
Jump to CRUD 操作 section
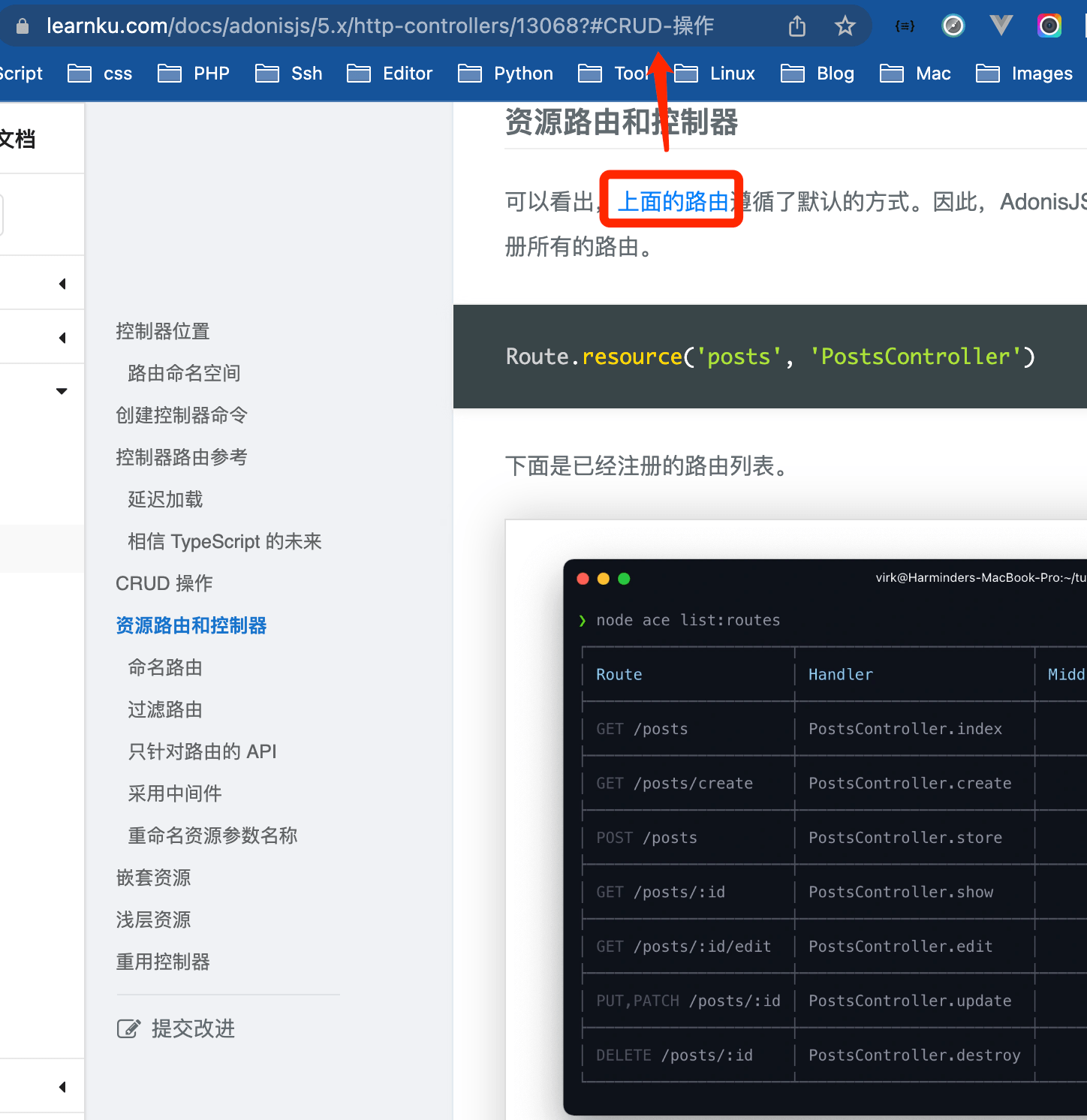click(164, 583)
